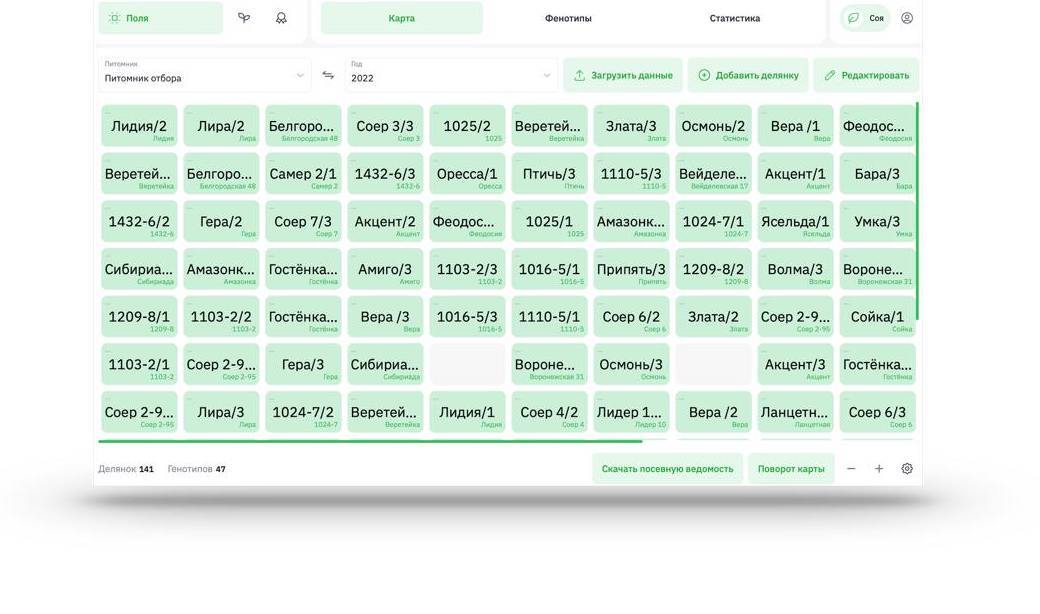Viewport: 1040px width, 614px height.
Task: Select plot 1209-8/1
Action: [x=139, y=317]
